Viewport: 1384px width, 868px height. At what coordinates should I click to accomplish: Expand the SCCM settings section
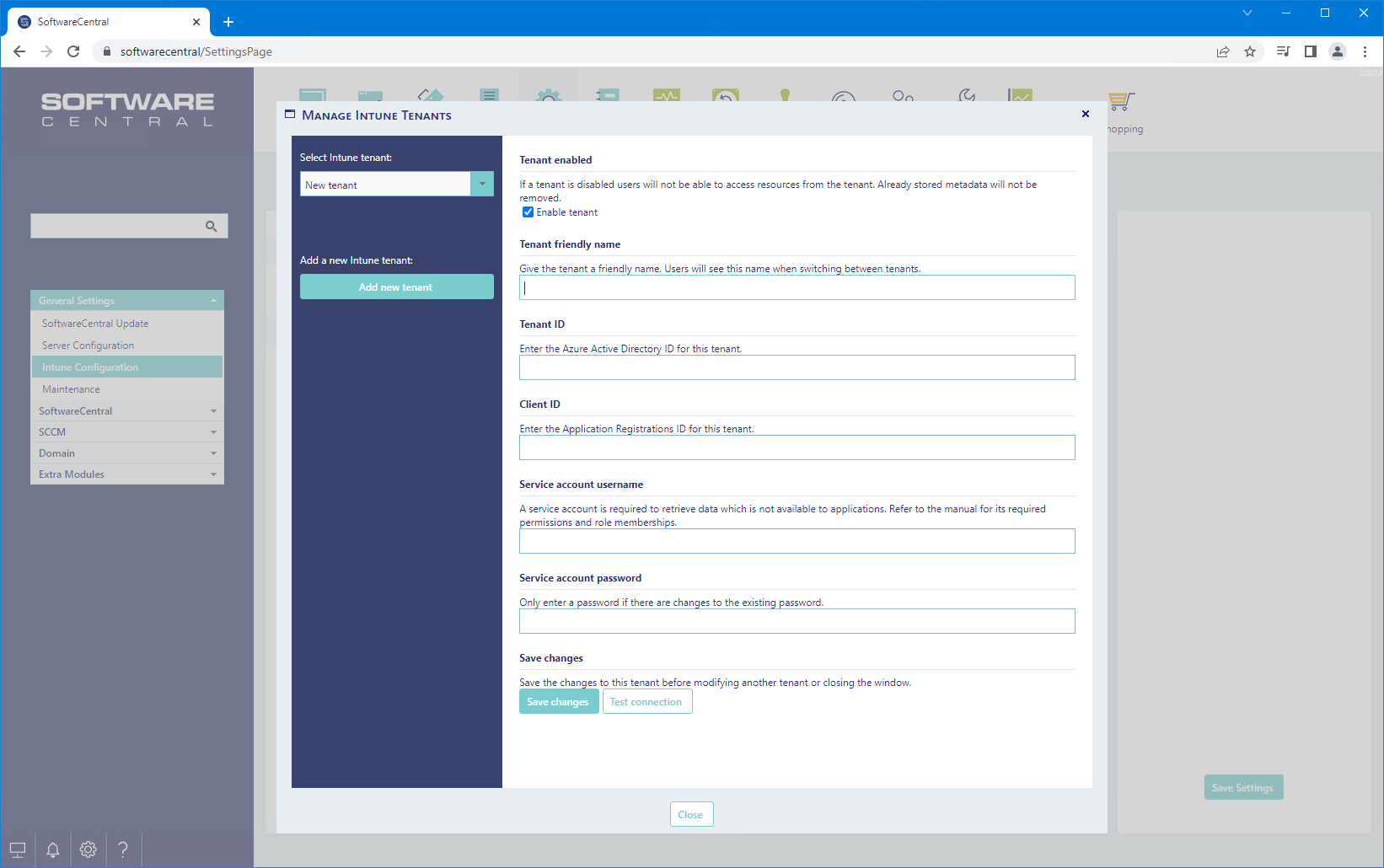click(x=127, y=432)
